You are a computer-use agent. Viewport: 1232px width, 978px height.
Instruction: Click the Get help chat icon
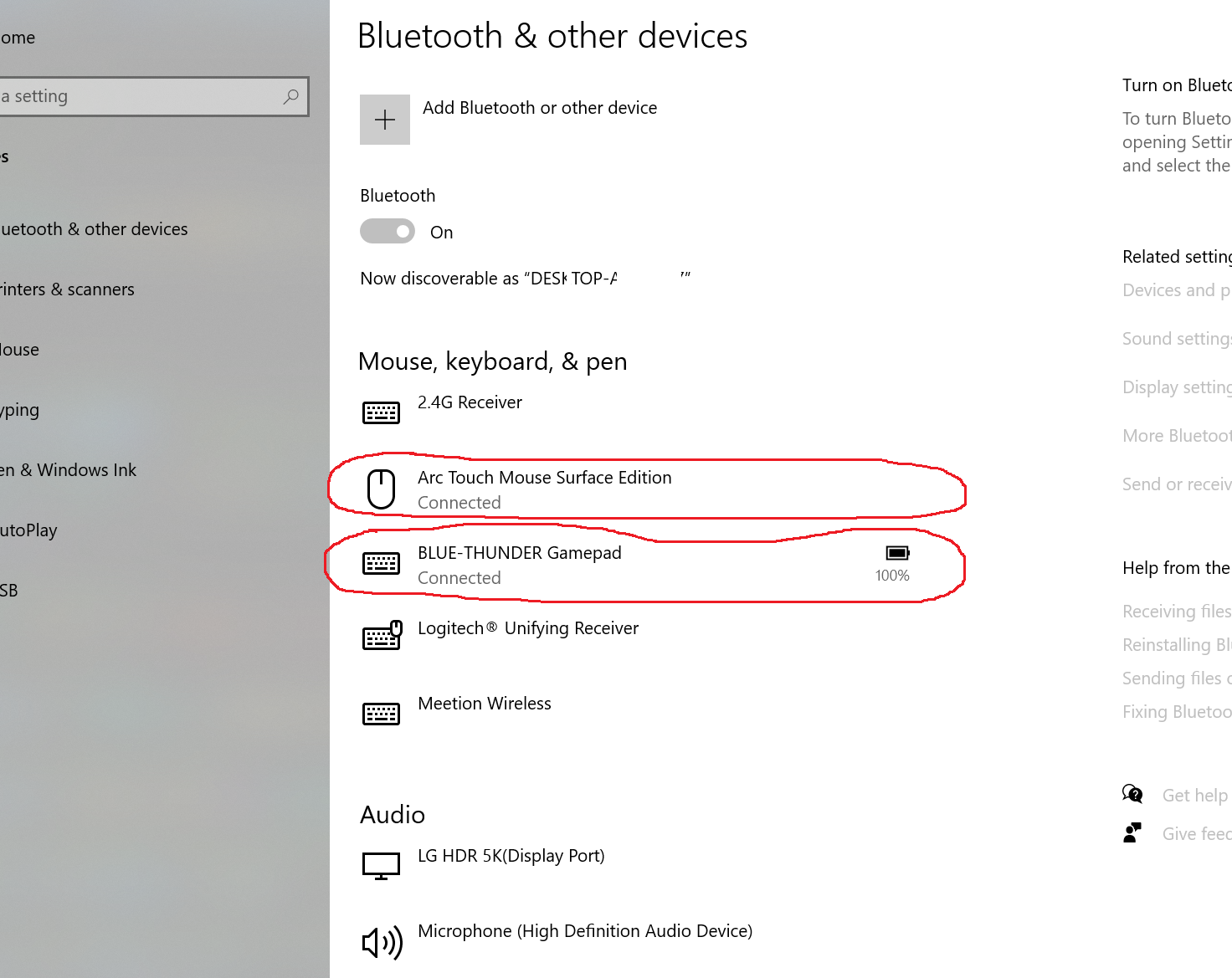click(1132, 794)
